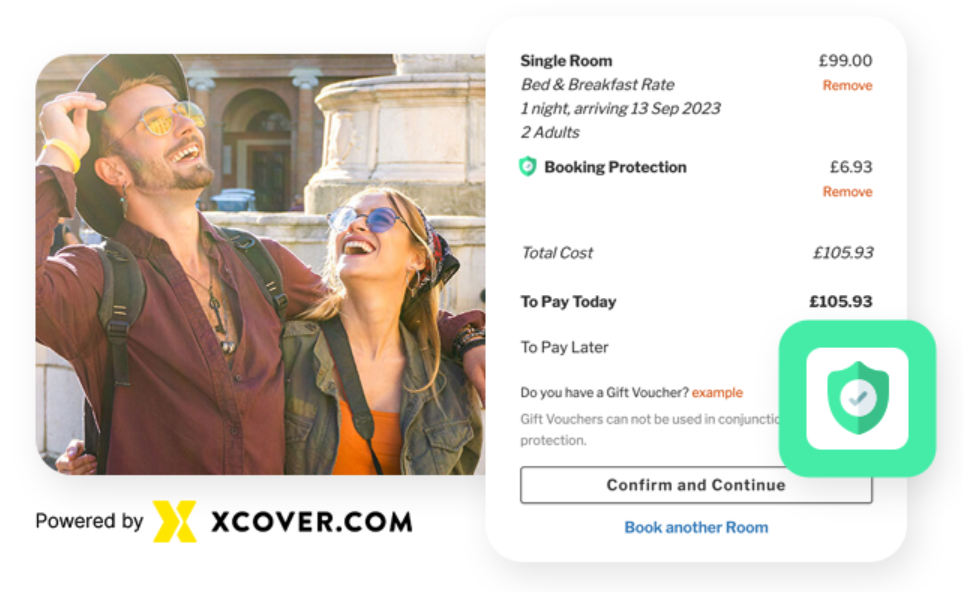
Task: Open the Book another Room link
Action: (x=696, y=528)
